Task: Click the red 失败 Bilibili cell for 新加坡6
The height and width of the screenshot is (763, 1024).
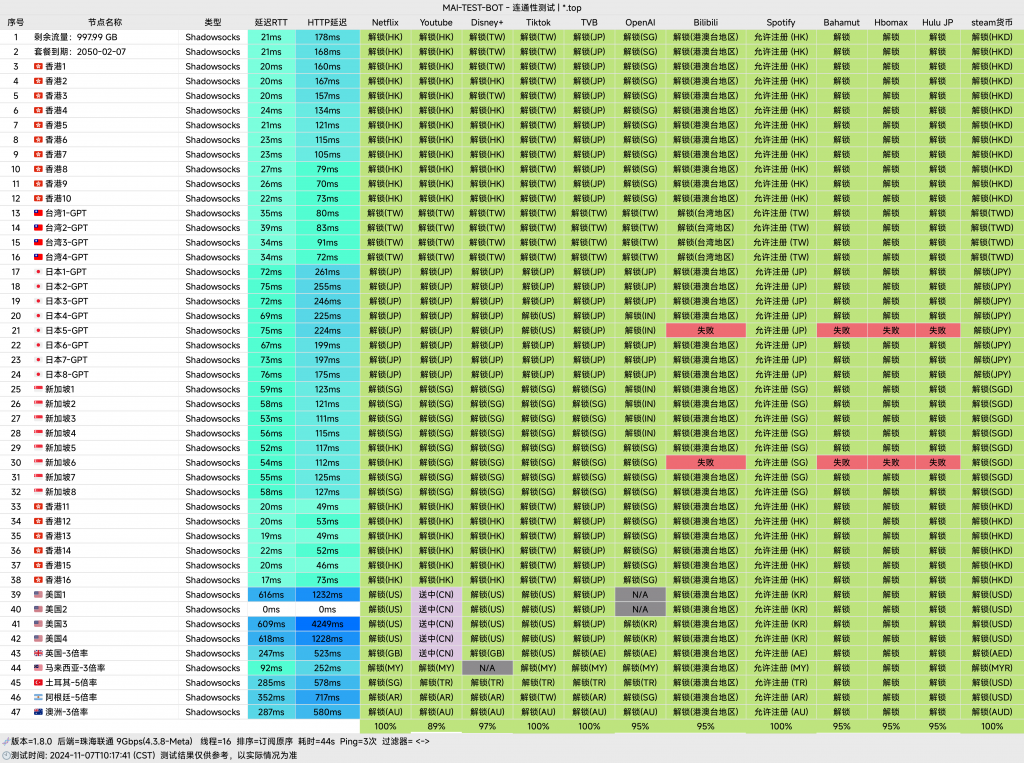Action: 706,463
